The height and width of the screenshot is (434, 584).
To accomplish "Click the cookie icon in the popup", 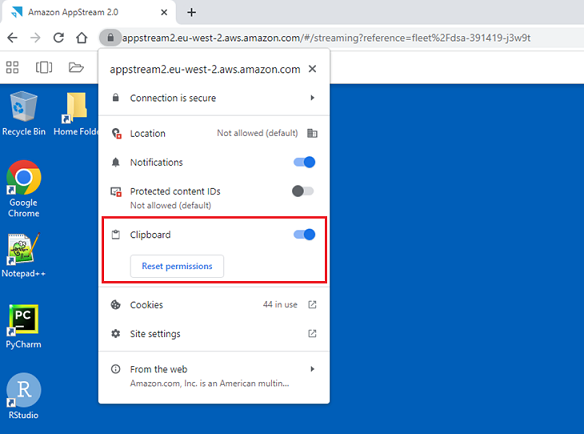I will [x=116, y=305].
